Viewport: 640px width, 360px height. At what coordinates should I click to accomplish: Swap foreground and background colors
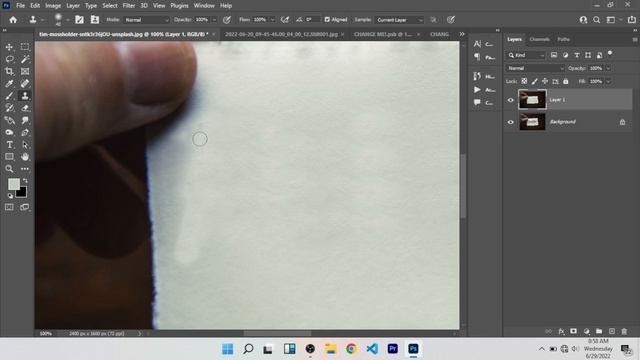[x=25, y=180]
